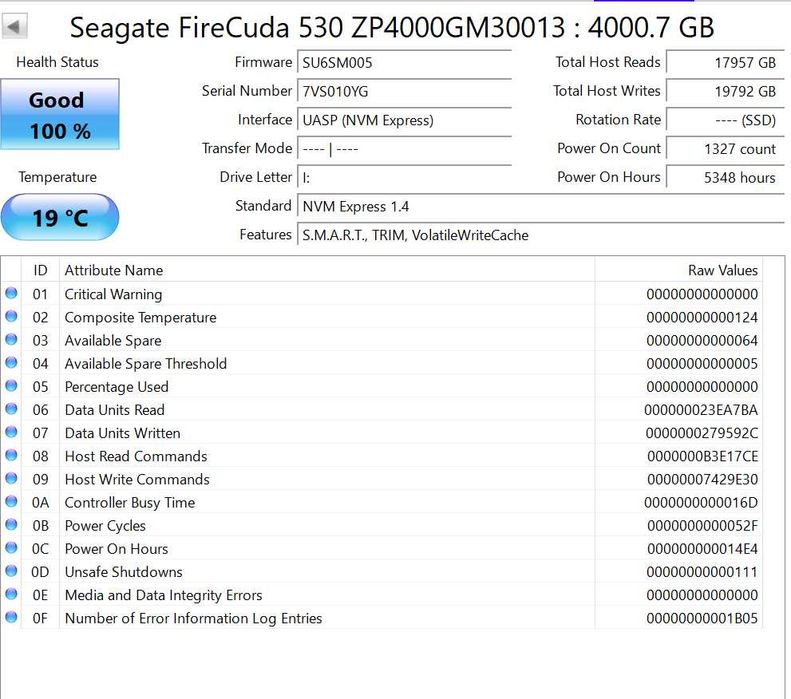Click the status dot for Percentage Used

click(11, 386)
